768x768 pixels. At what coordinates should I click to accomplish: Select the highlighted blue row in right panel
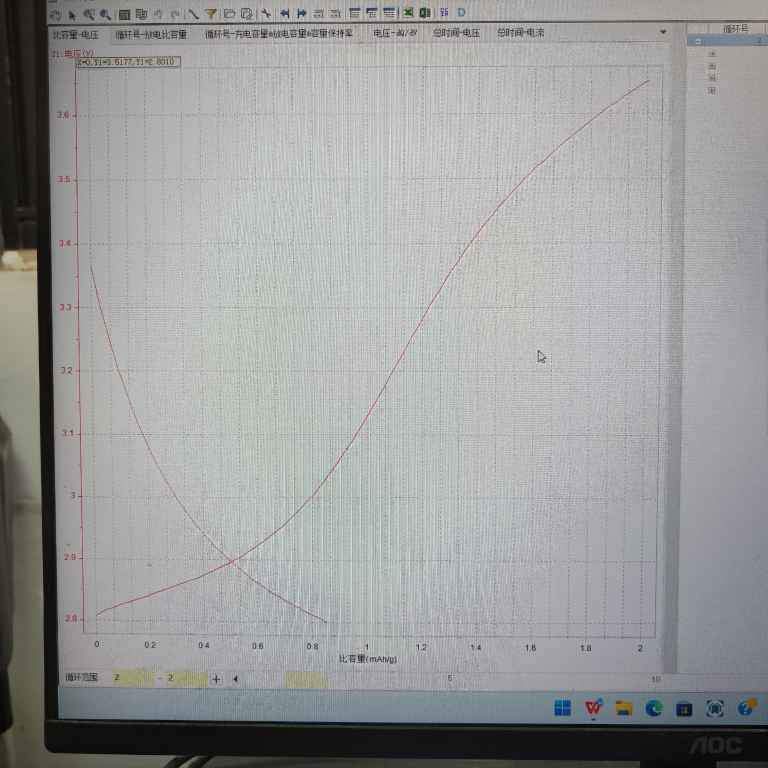pos(727,41)
